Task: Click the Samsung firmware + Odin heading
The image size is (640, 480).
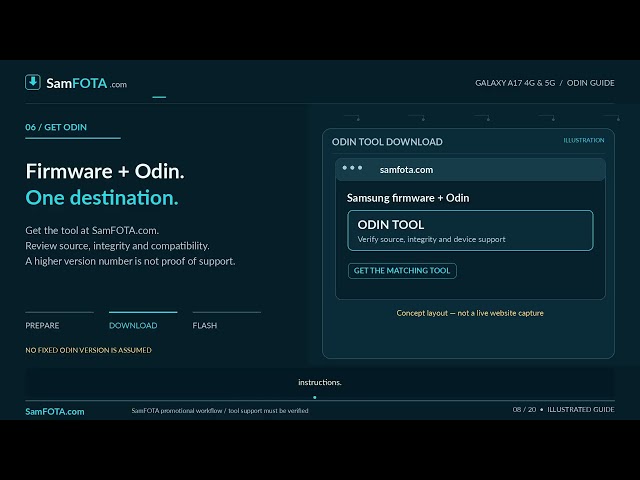Action: point(408,198)
